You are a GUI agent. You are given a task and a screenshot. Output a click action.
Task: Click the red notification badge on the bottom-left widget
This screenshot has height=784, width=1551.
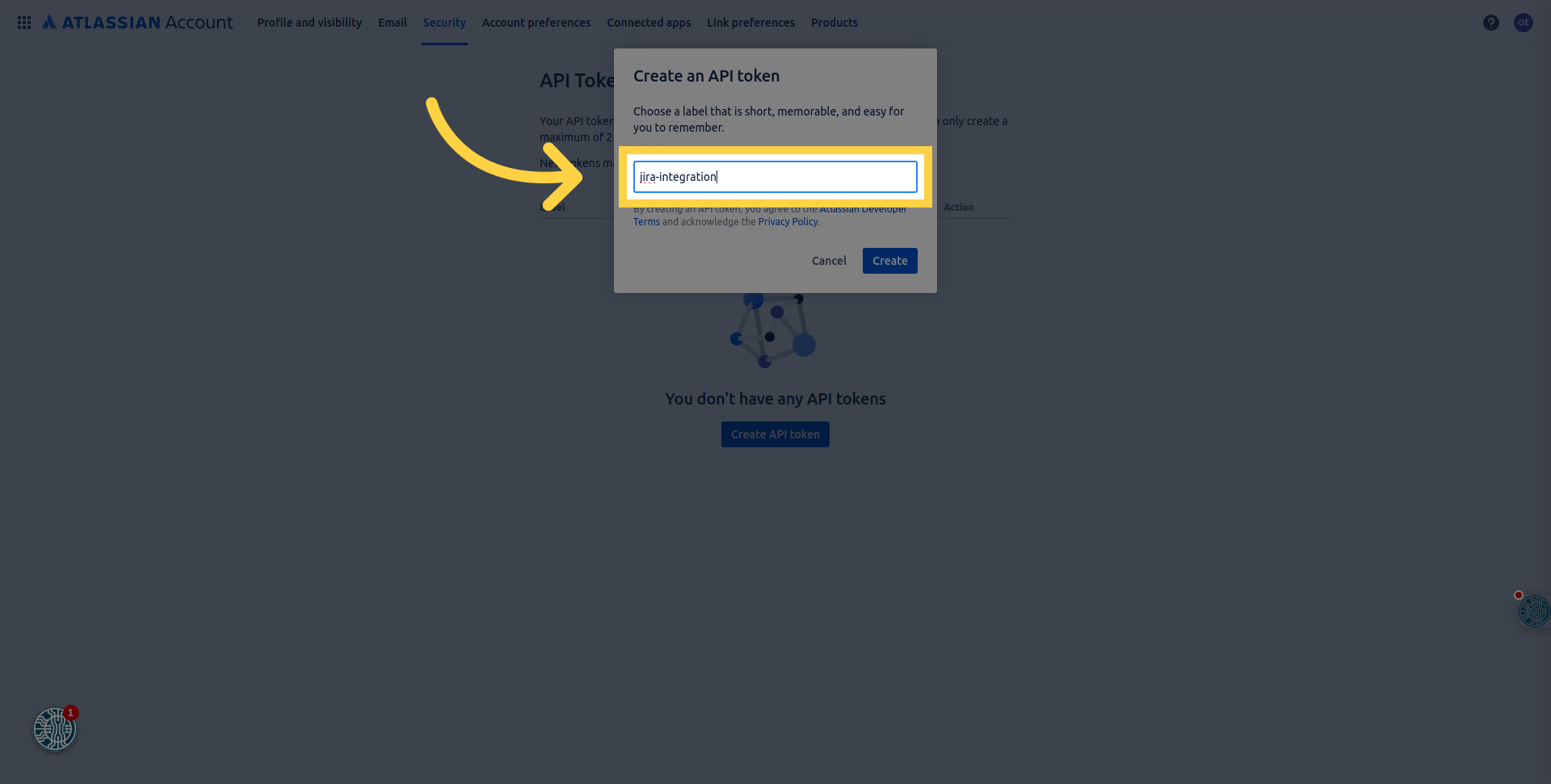pos(71,712)
